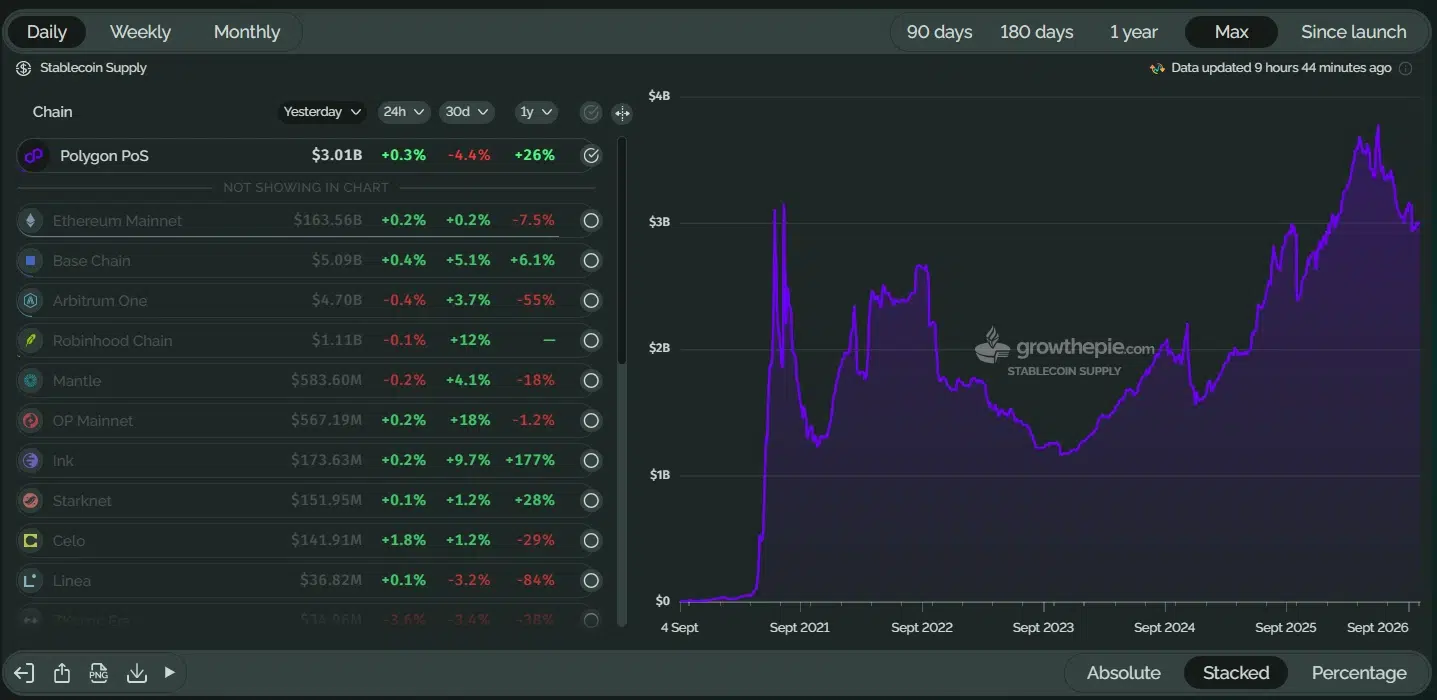Switch to the Daily tab

click(x=47, y=32)
